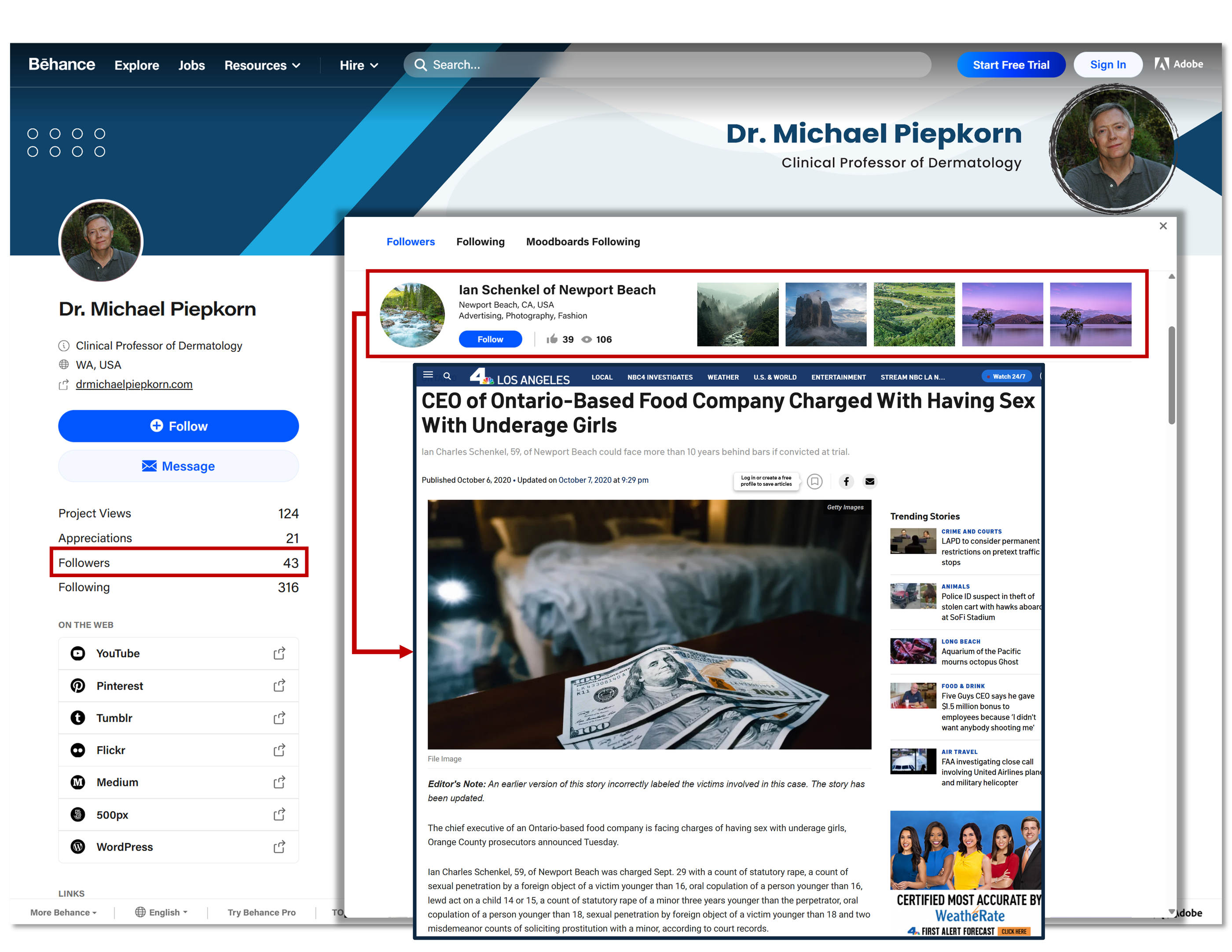Click the Followers 43 stat row
1232x952 pixels.
click(x=179, y=562)
